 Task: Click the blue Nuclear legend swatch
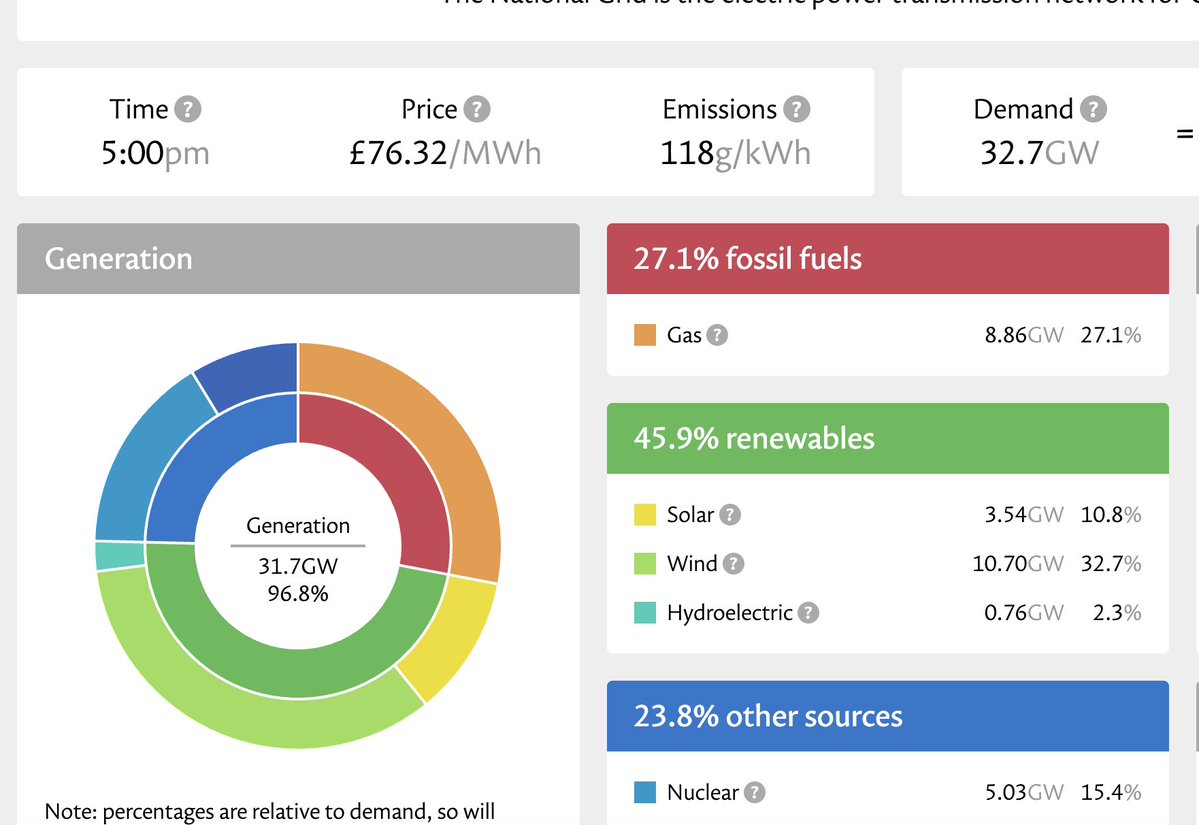coord(645,792)
